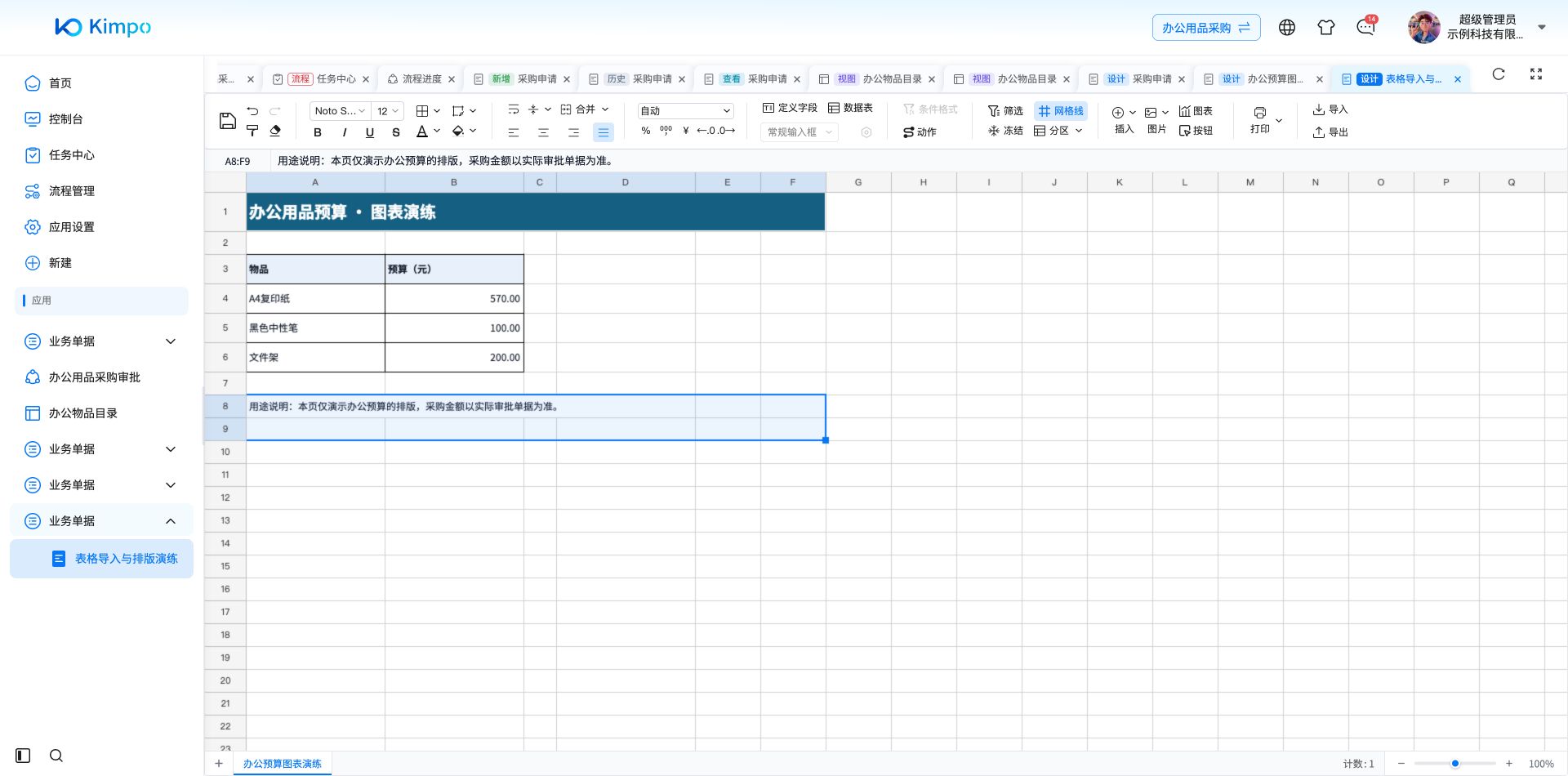The height and width of the screenshot is (776, 1568).
Task: Toggle strikethrough formatting
Action: 396,132
